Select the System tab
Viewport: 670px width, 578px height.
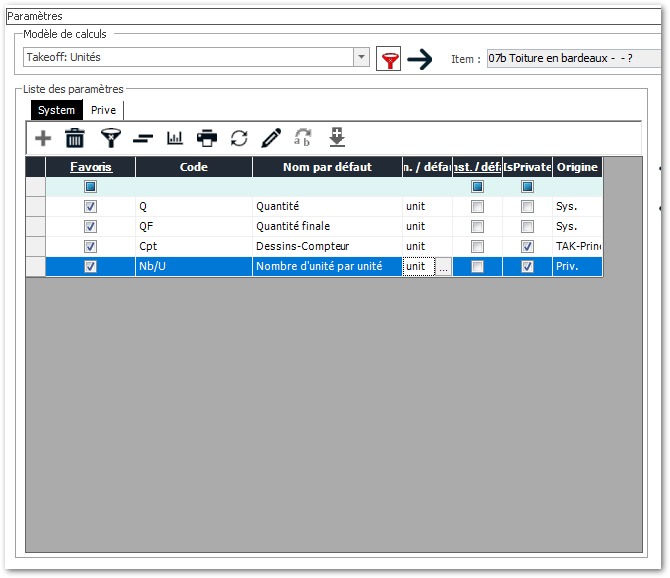[56, 110]
